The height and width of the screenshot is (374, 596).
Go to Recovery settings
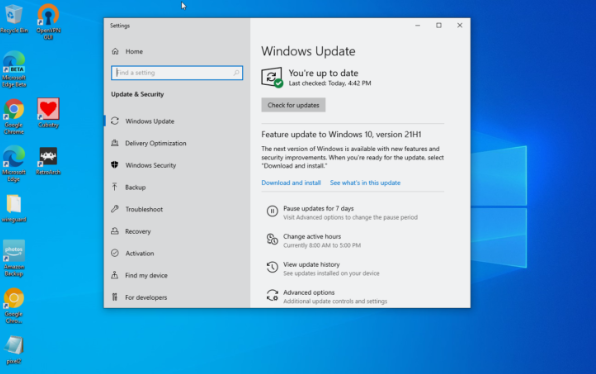[138, 231]
